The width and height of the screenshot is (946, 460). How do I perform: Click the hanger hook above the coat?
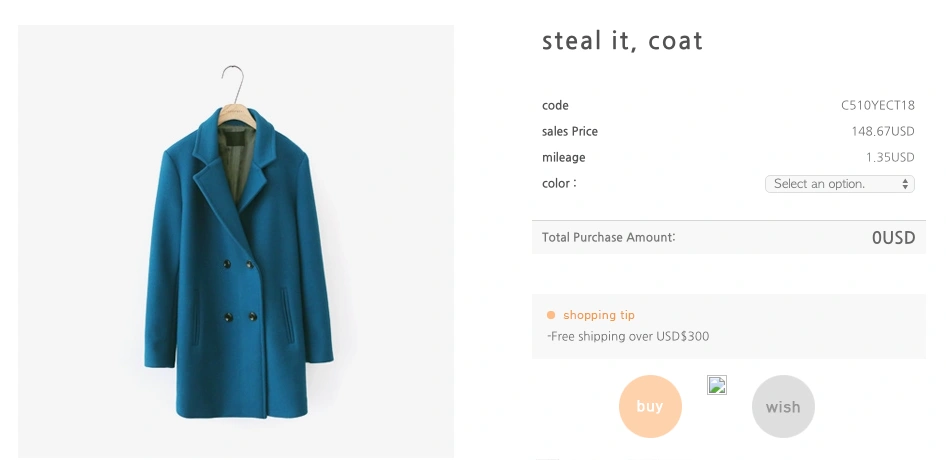tap(235, 78)
